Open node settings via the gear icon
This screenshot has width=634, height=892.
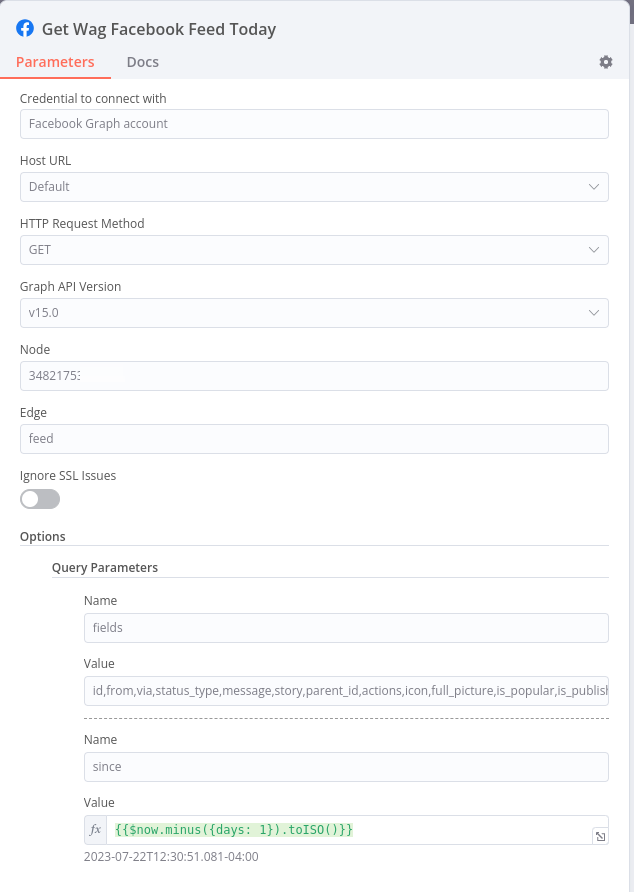point(605,61)
